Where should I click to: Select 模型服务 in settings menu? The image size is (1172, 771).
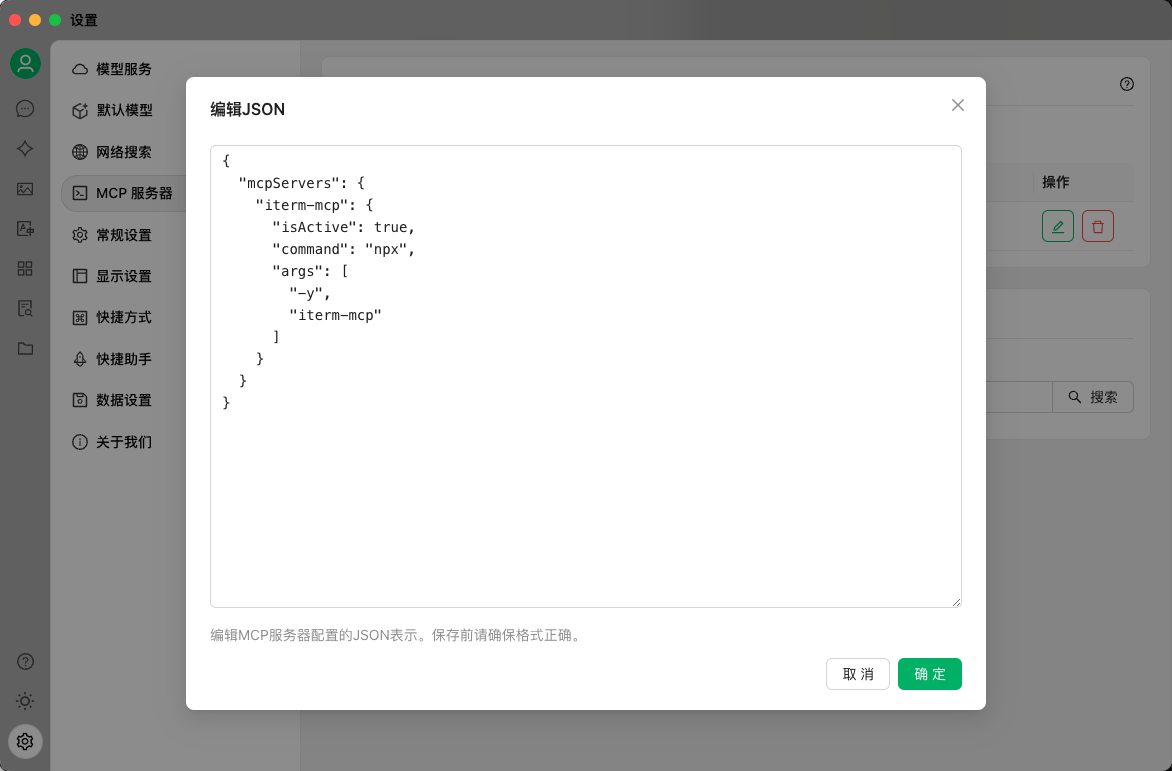pyautogui.click(x=124, y=69)
